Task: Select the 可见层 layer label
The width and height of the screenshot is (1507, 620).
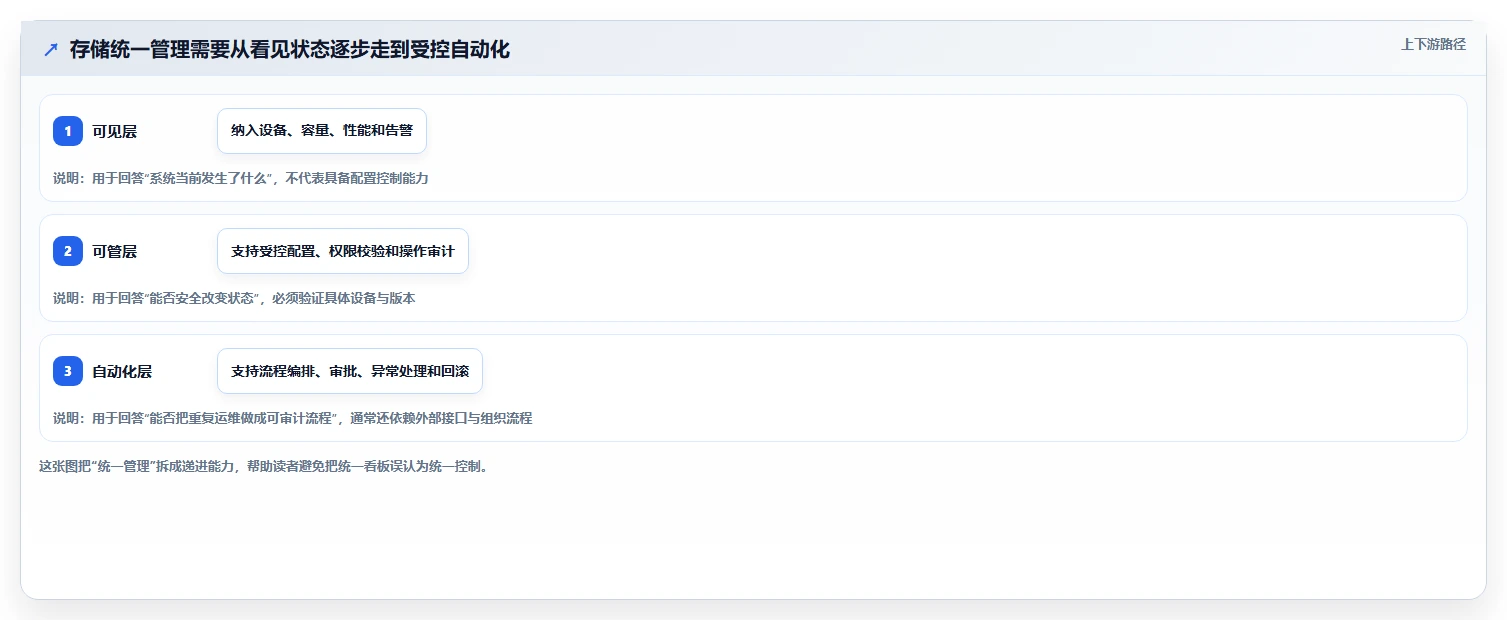Action: point(115,131)
